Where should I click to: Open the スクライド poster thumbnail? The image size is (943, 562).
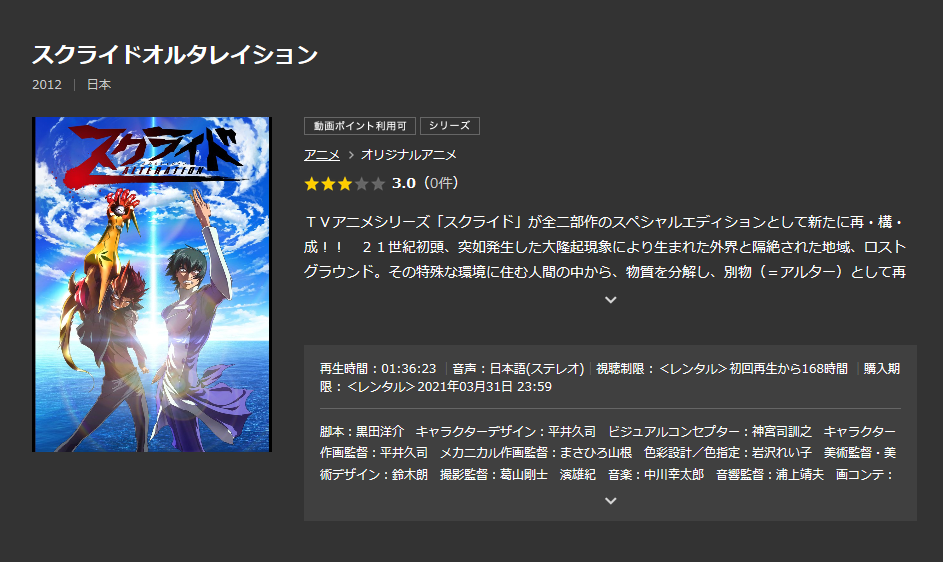point(152,284)
